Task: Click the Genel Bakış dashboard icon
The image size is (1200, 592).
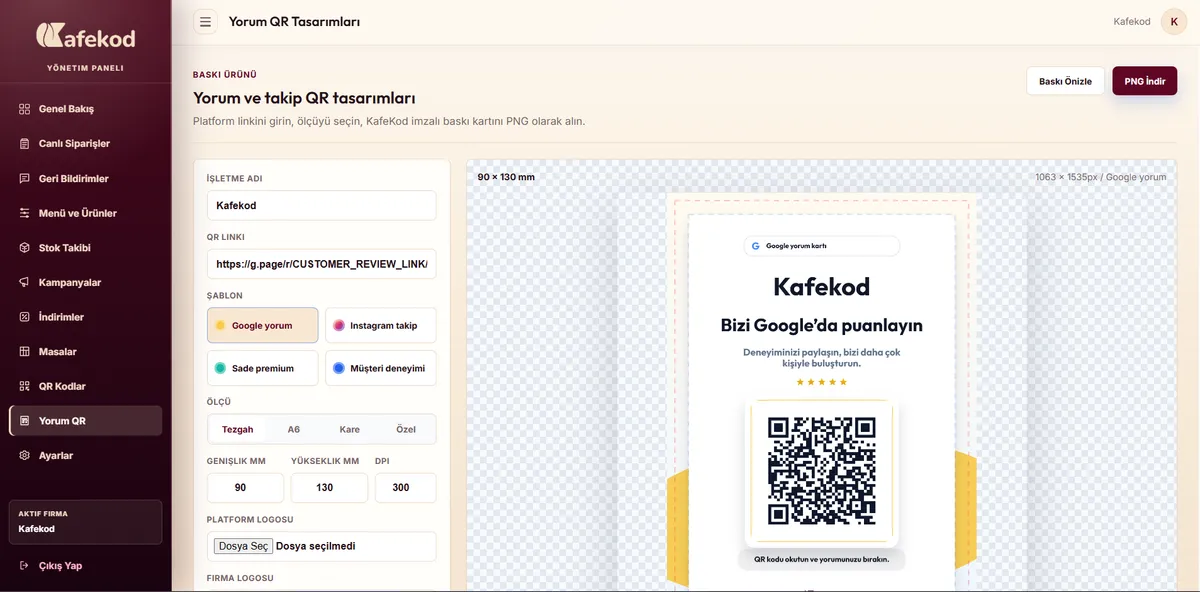Action: click(x=25, y=109)
